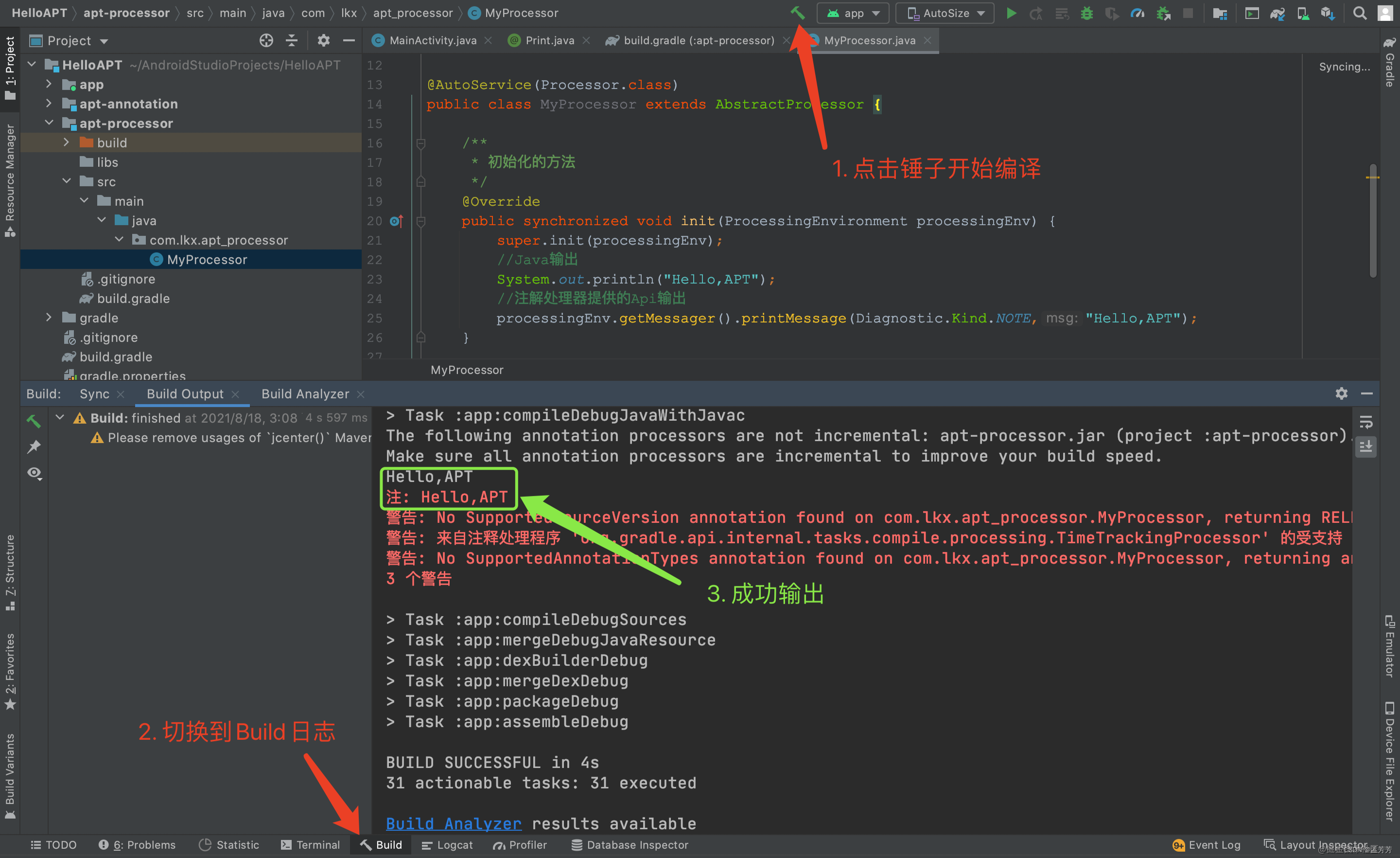Minimize the Build tool window
1400x858 pixels.
[1366, 393]
